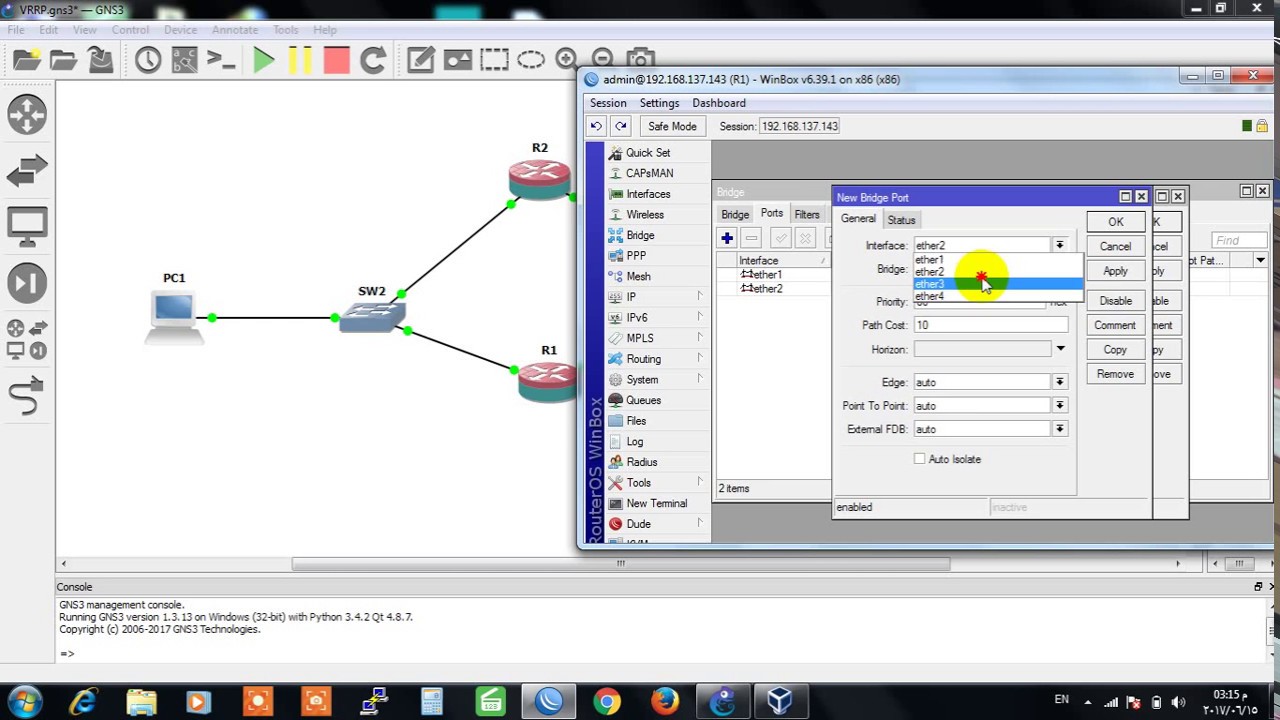Open the Bridge tab in Bridge window
Image resolution: width=1280 pixels, height=720 pixels.
click(735, 214)
